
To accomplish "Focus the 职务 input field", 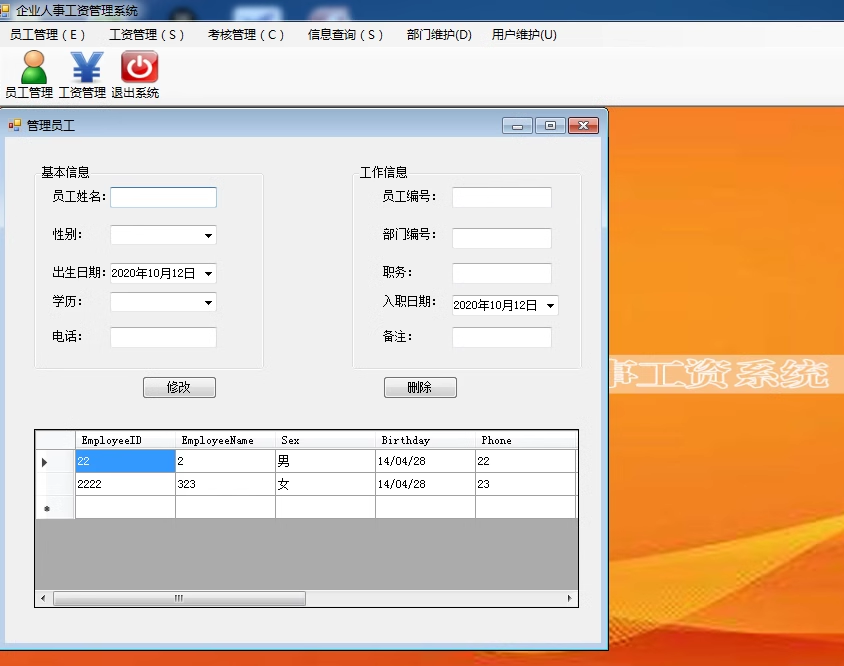I will click(502, 274).
